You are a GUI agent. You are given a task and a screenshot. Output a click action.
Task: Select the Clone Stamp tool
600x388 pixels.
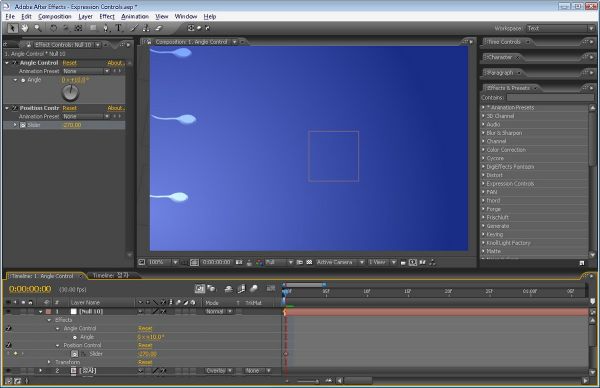tap(146, 28)
